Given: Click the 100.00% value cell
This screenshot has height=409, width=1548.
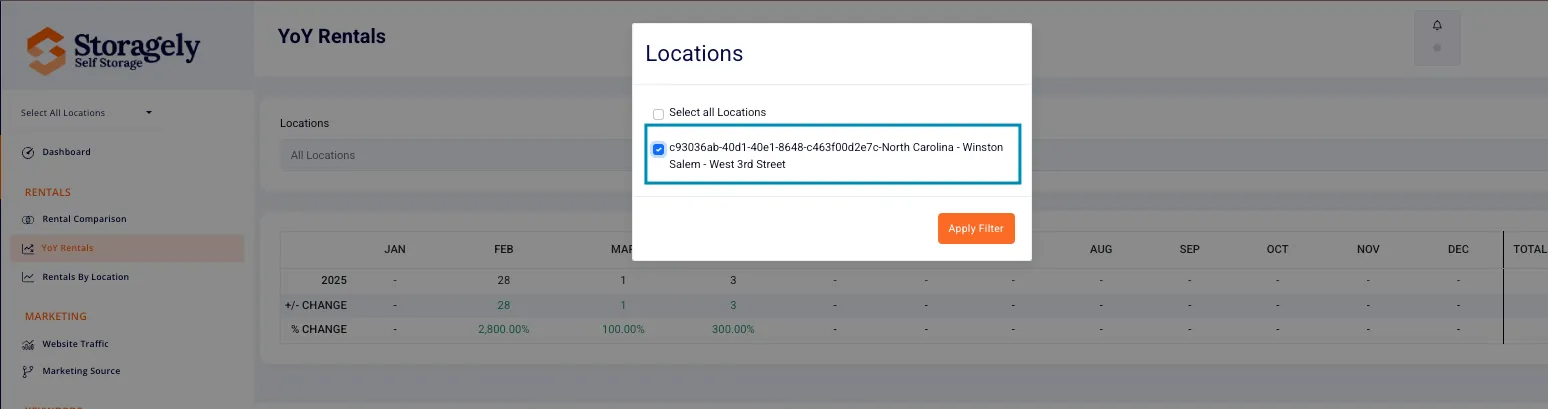Looking at the screenshot, I should pyautogui.click(x=624, y=329).
